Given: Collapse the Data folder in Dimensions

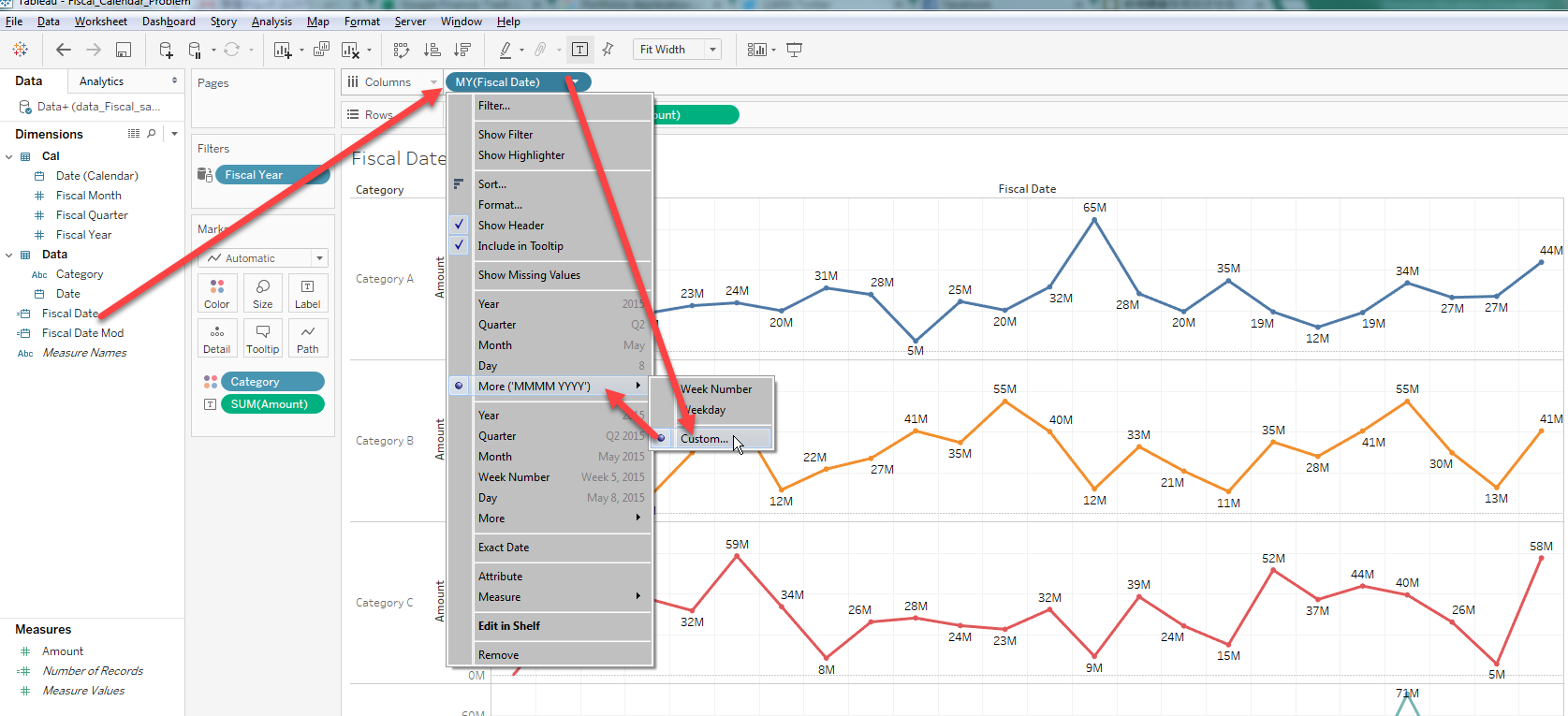Looking at the screenshot, I should 9,255.
